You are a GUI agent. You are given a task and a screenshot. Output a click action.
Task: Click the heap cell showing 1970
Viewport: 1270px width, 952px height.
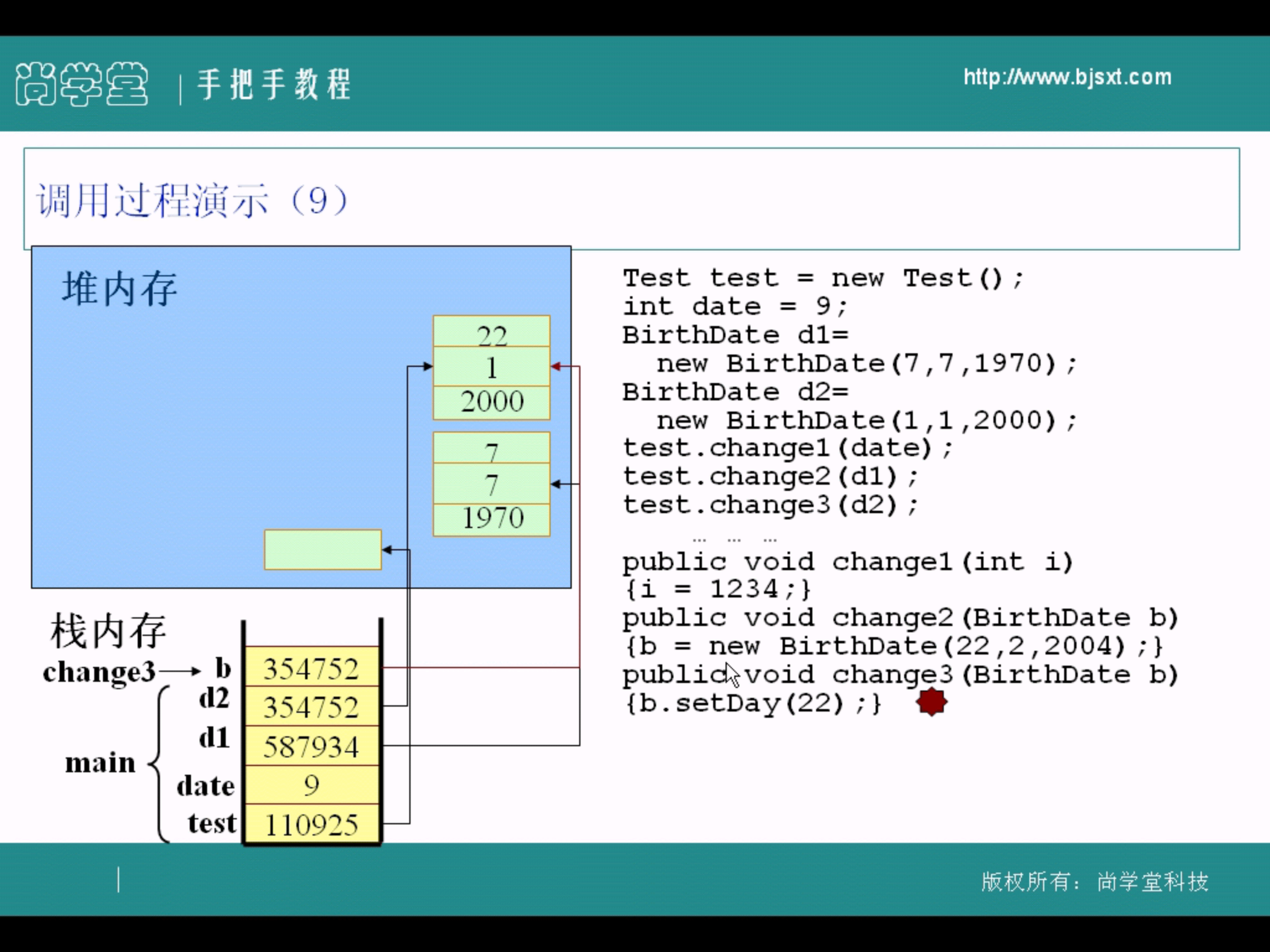492,519
